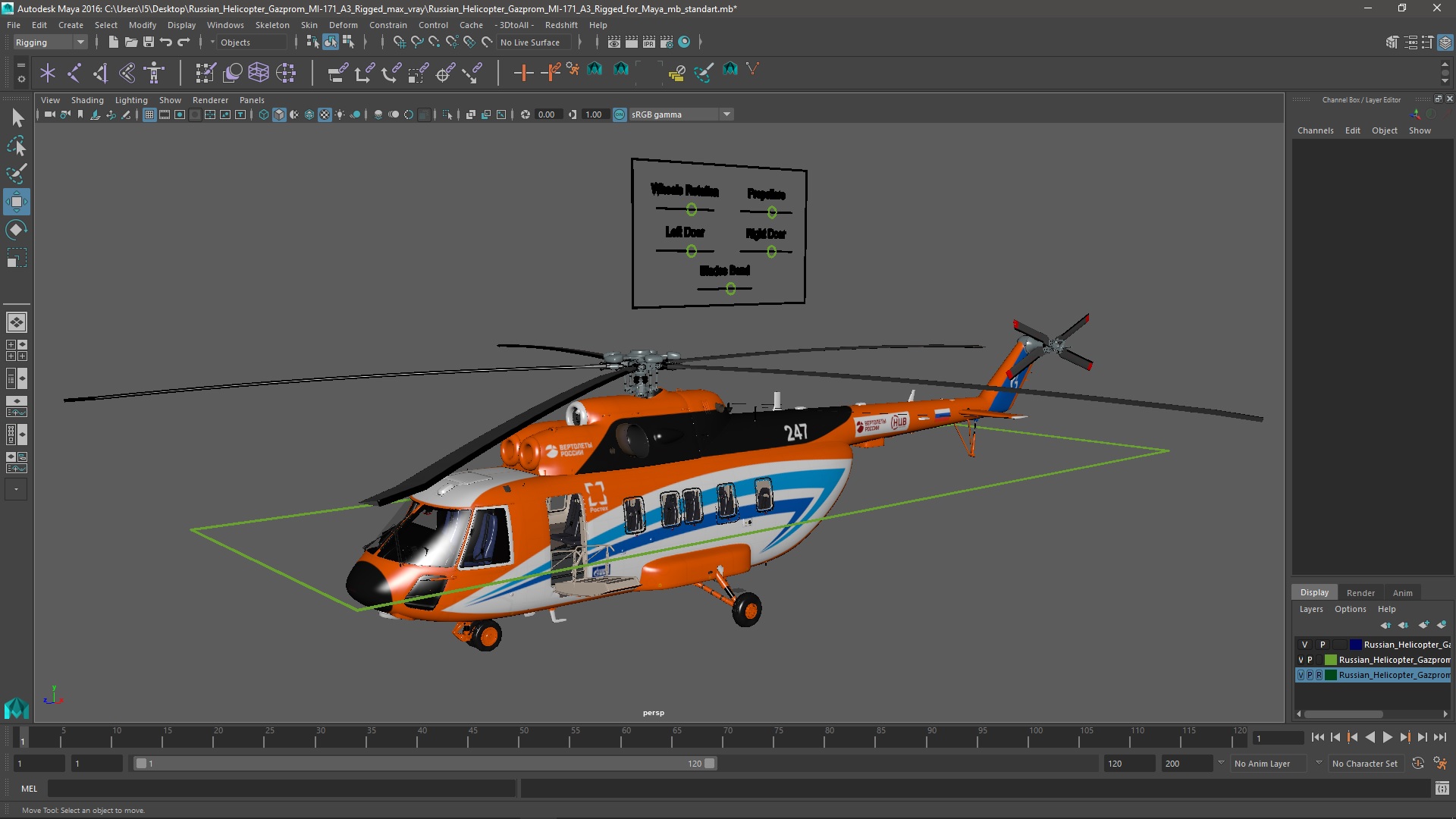1456x819 pixels.
Task: Open the layer editor Options menu
Action: pos(1350,609)
